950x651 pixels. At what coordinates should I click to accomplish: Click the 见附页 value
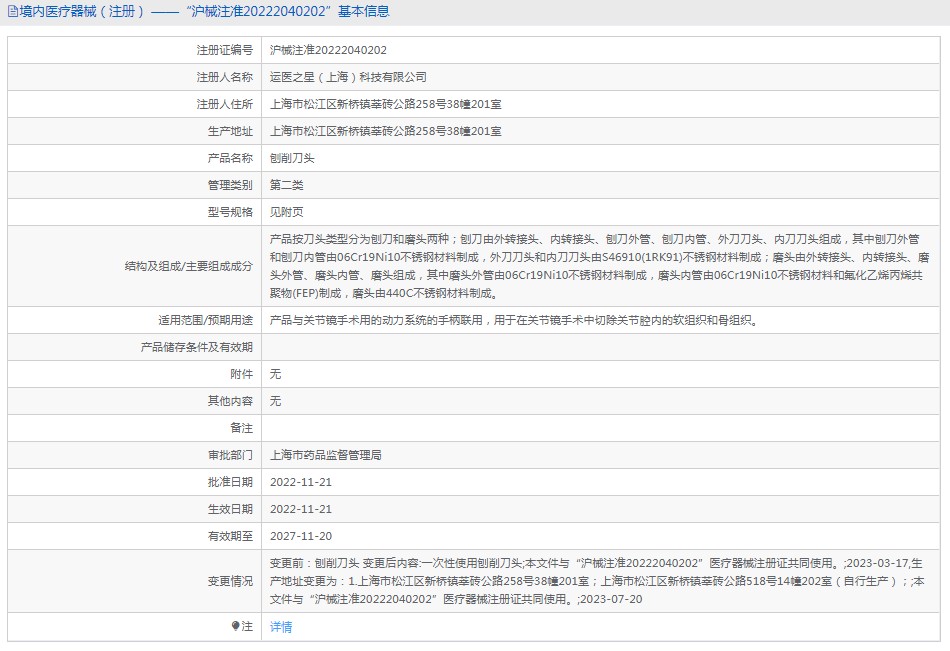coord(287,212)
